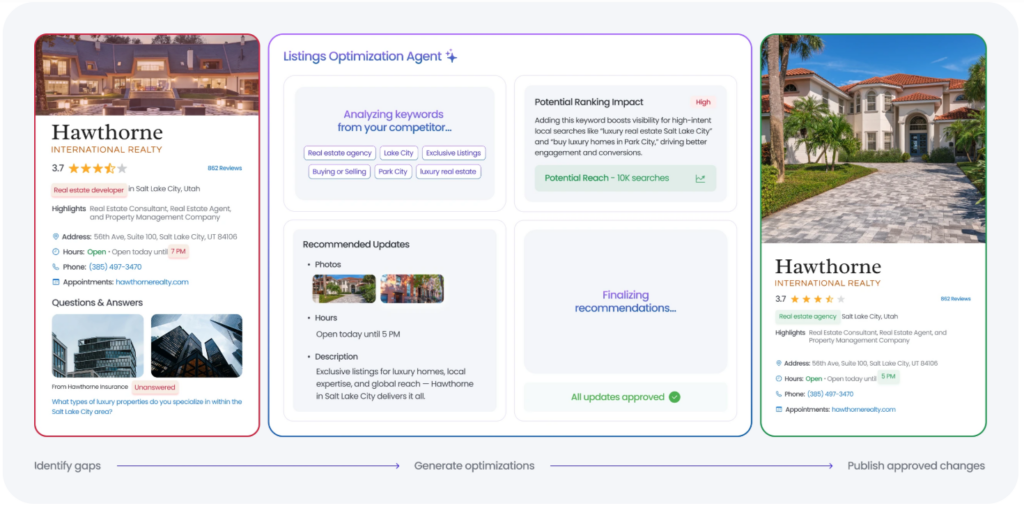Select the 'Real estate agency' keyword chip

click(x=339, y=153)
